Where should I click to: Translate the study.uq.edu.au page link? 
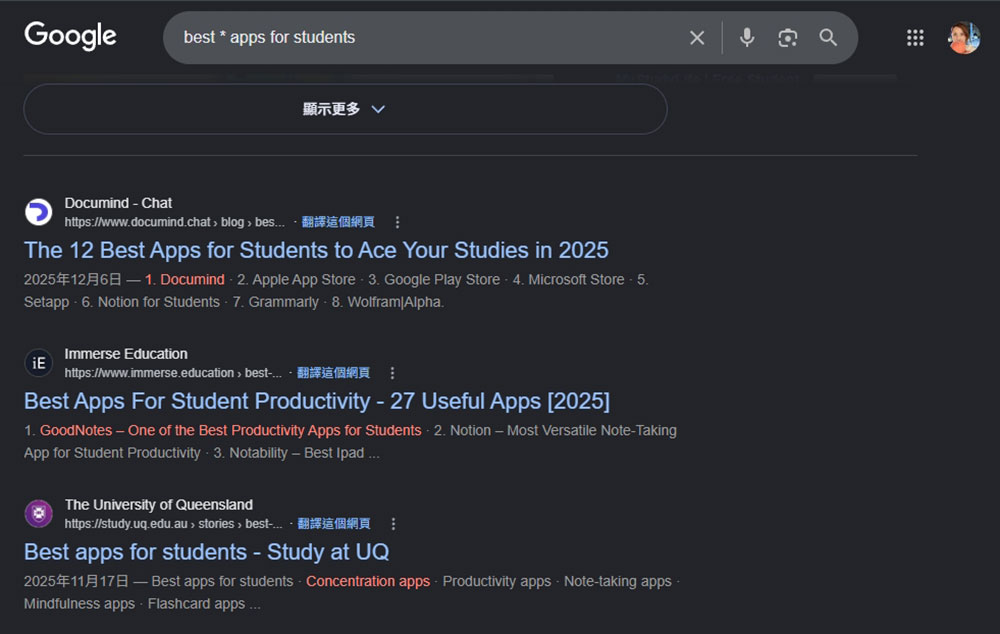click(x=334, y=524)
